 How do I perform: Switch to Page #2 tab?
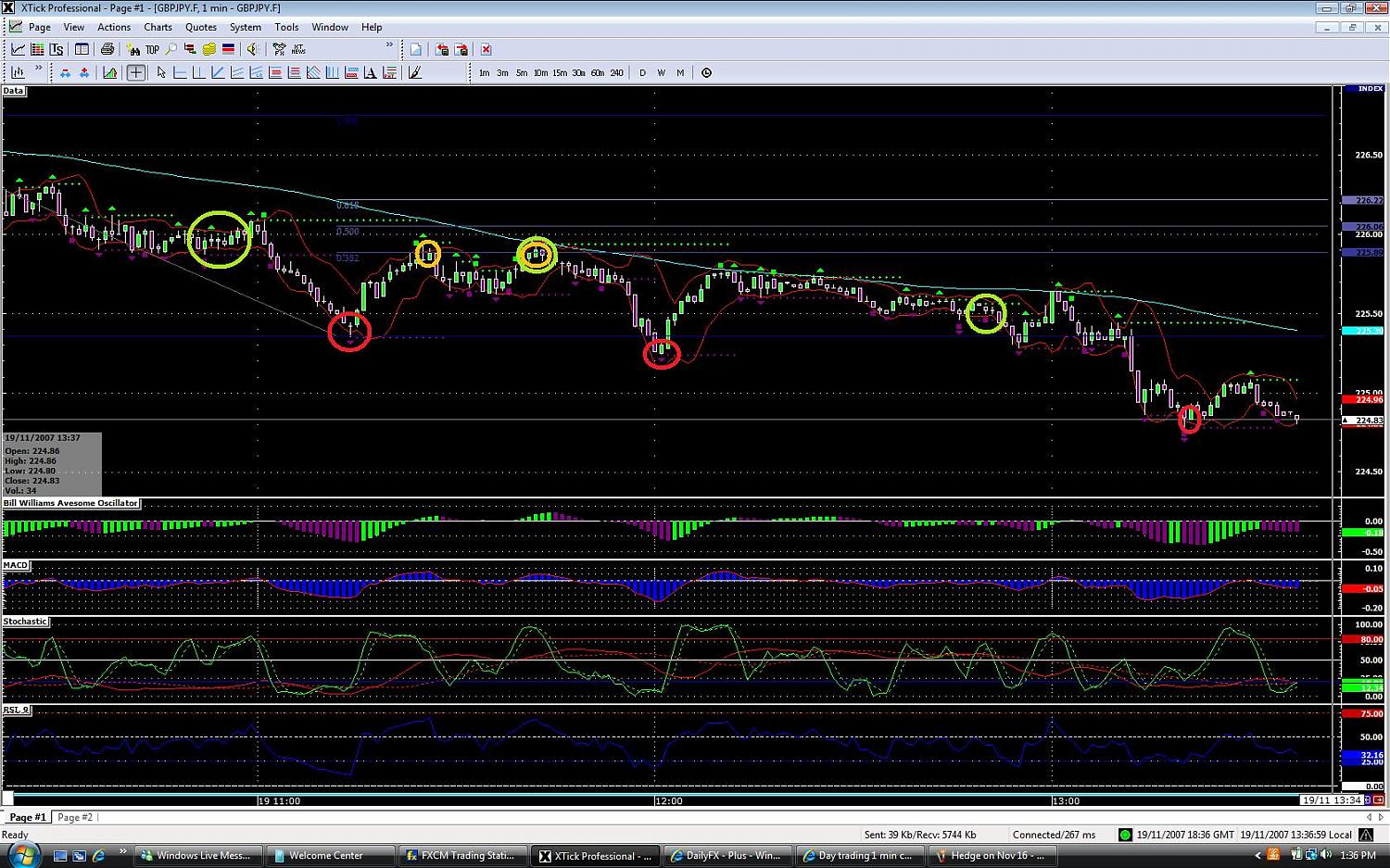click(x=75, y=817)
